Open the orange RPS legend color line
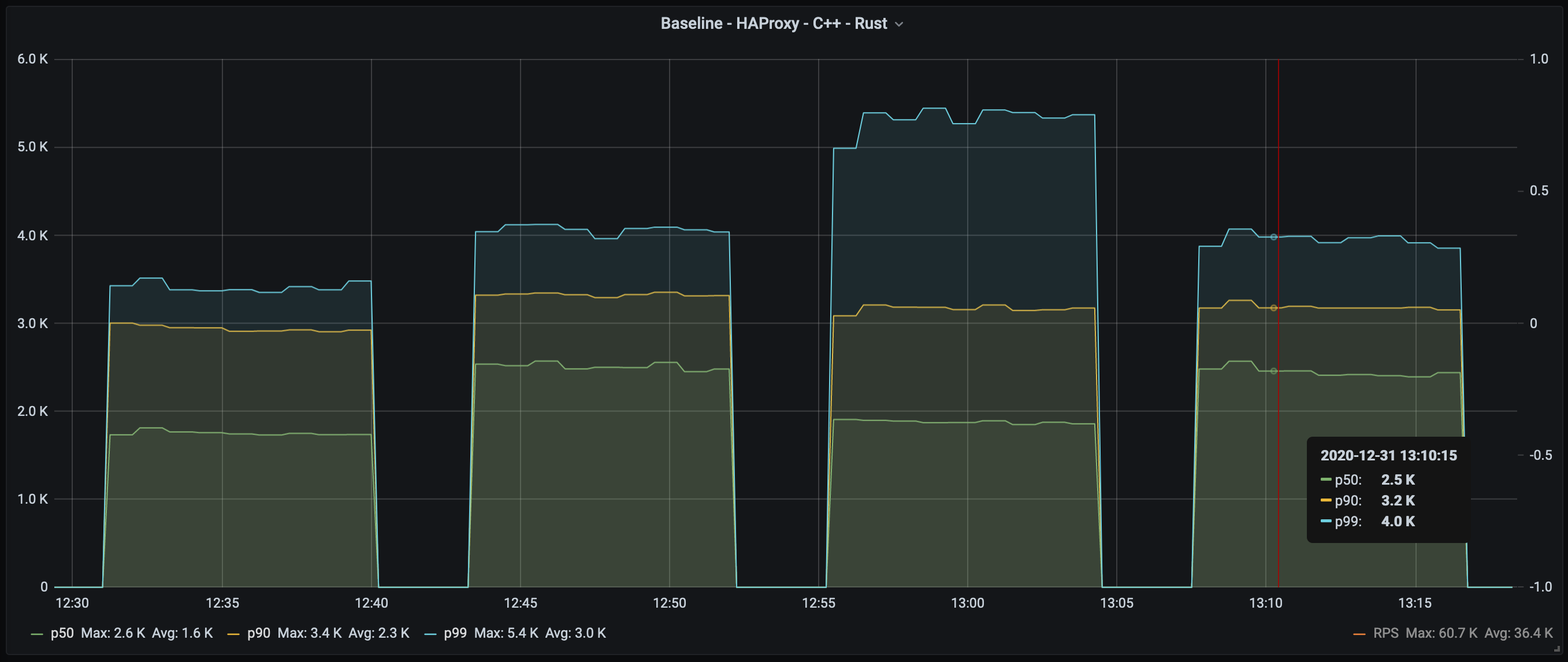Image resolution: width=1568 pixels, height=662 pixels. [1359, 634]
